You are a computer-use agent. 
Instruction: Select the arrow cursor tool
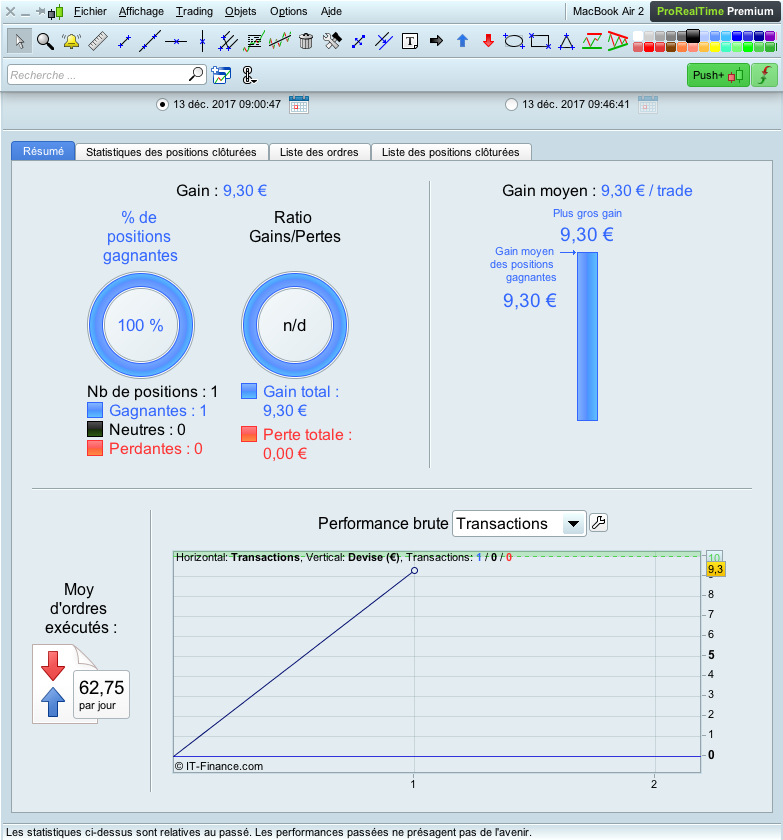pyautogui.click(x=20, y=41)
